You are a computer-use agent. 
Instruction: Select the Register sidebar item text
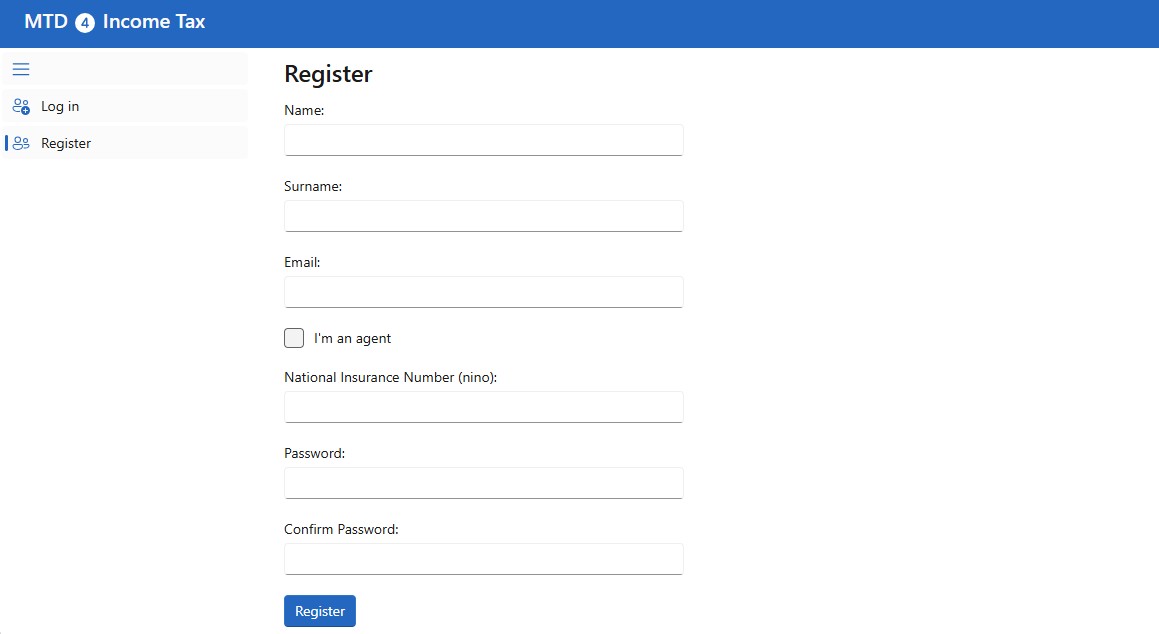tap(66, 143)
